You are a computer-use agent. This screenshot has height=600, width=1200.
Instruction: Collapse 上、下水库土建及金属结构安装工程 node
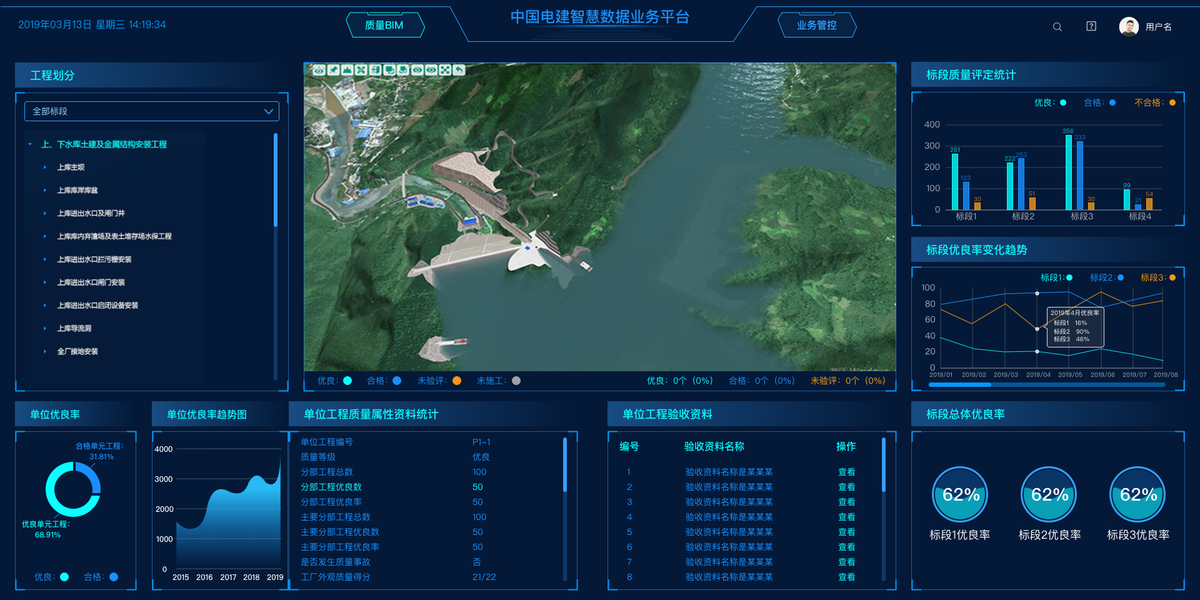click(31, 145)
